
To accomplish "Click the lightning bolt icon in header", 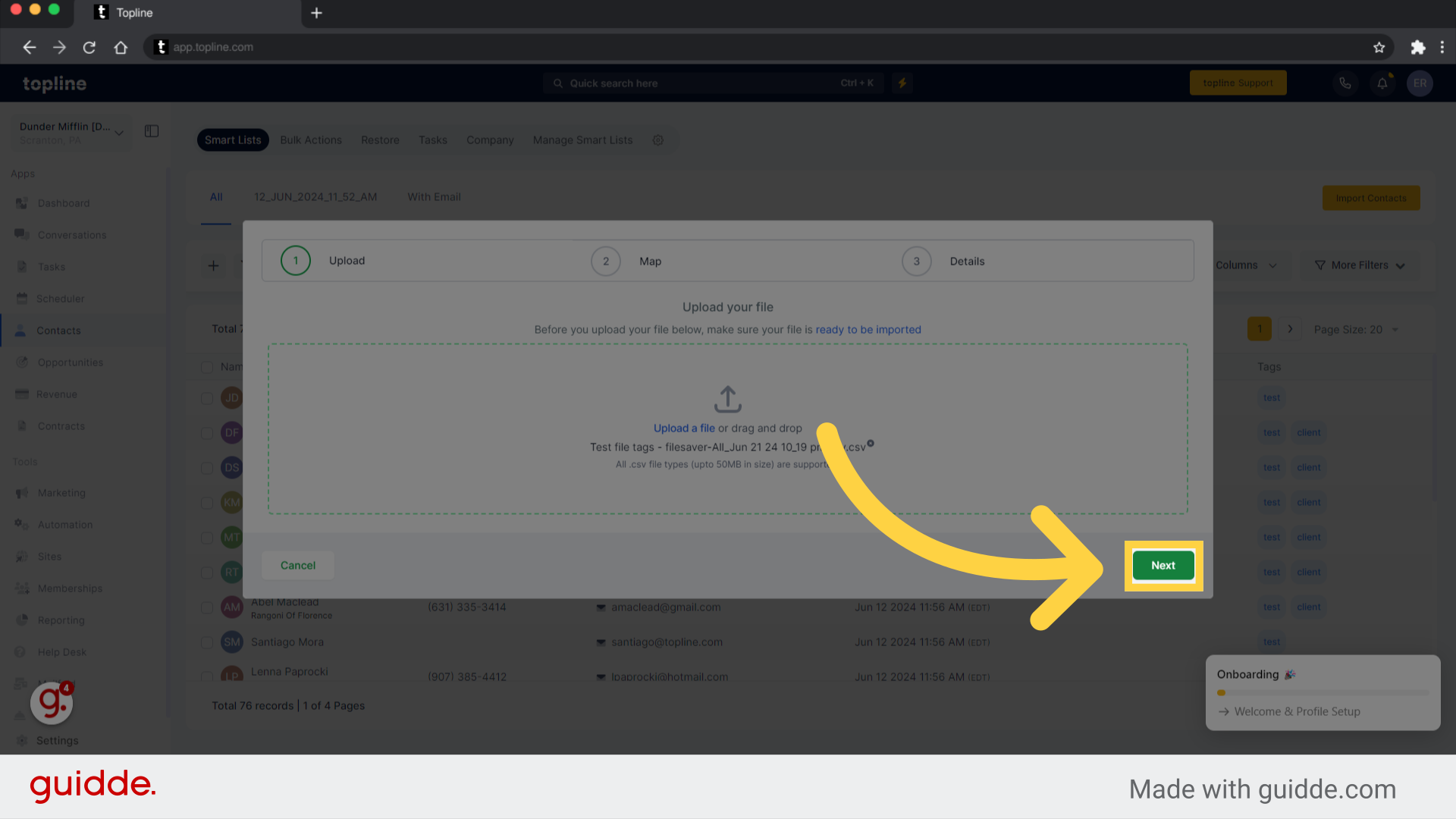I will (902, 82).
